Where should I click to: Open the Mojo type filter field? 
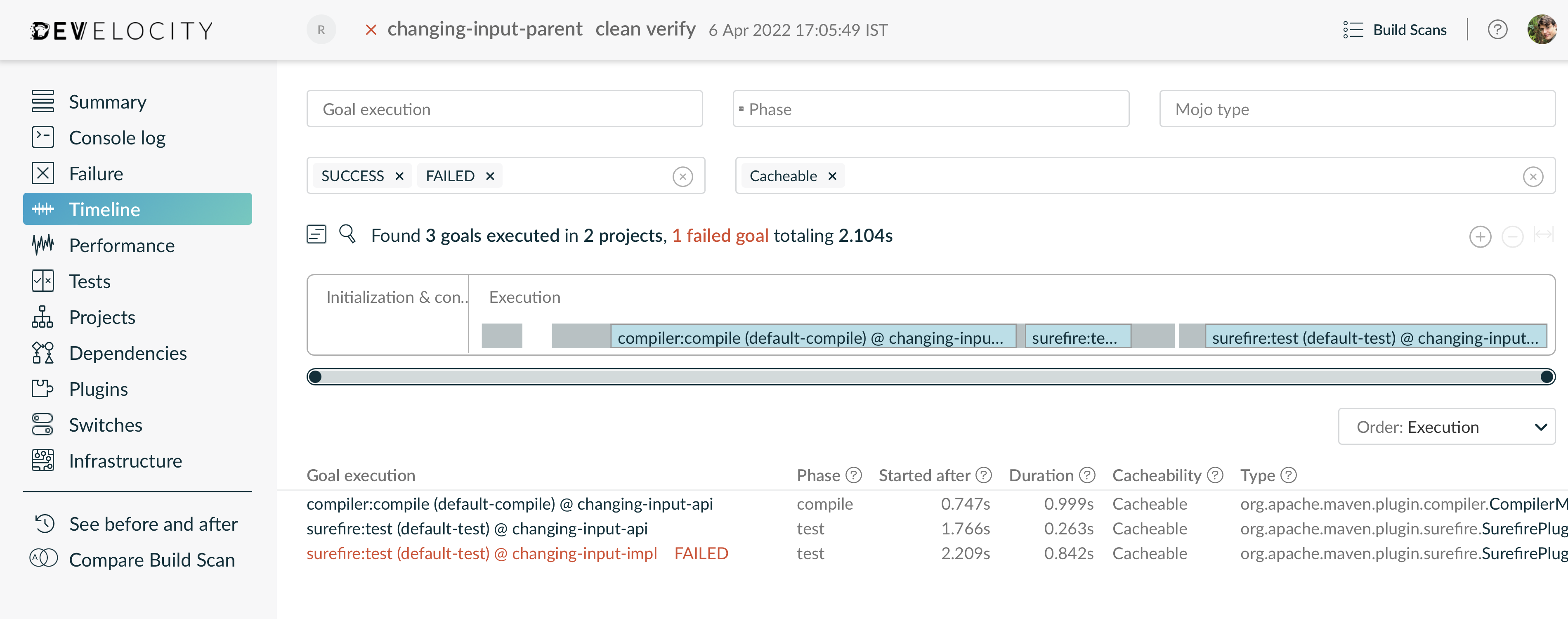point(1357,109)
